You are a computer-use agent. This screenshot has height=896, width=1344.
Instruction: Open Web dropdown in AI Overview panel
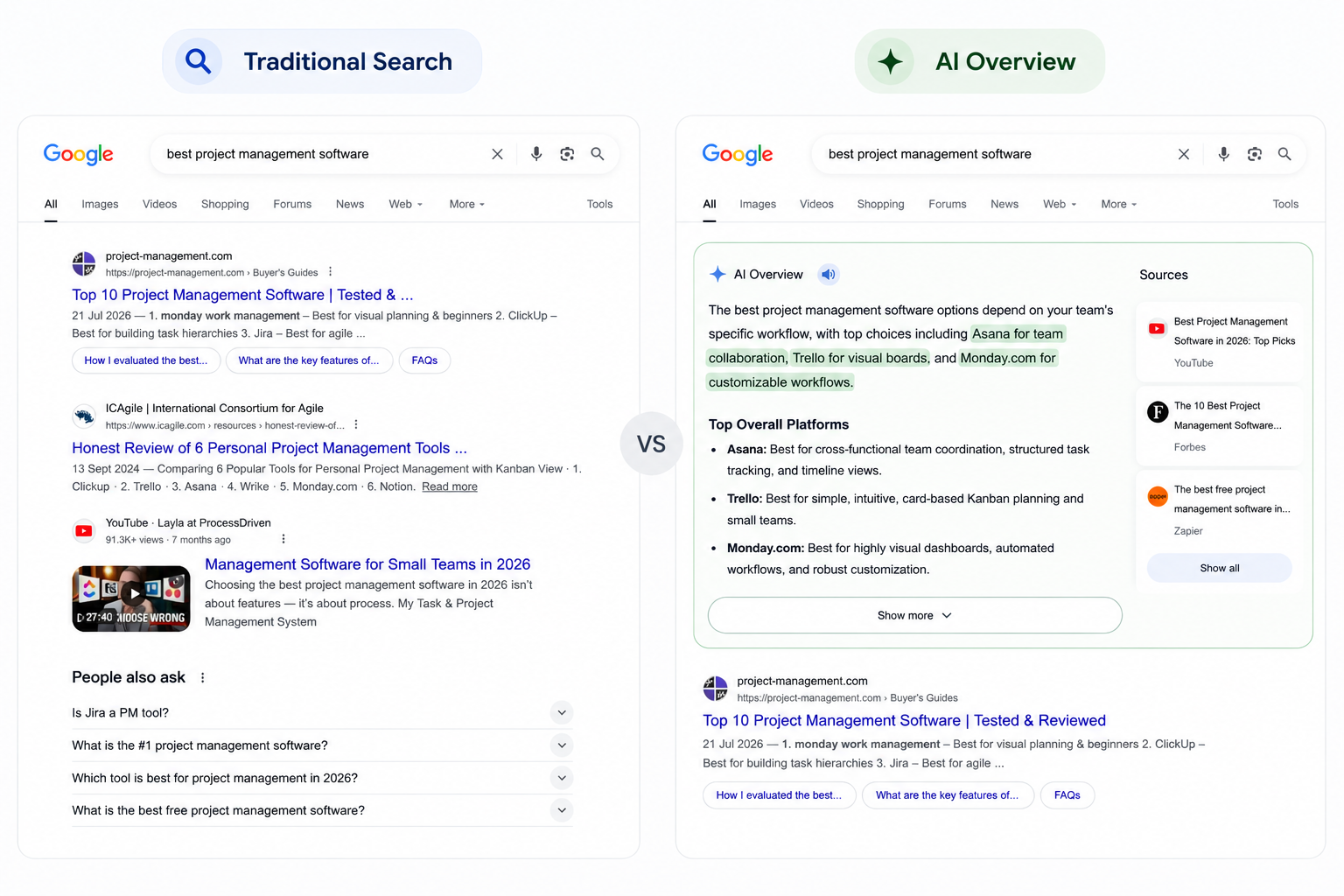[1060, 204]
